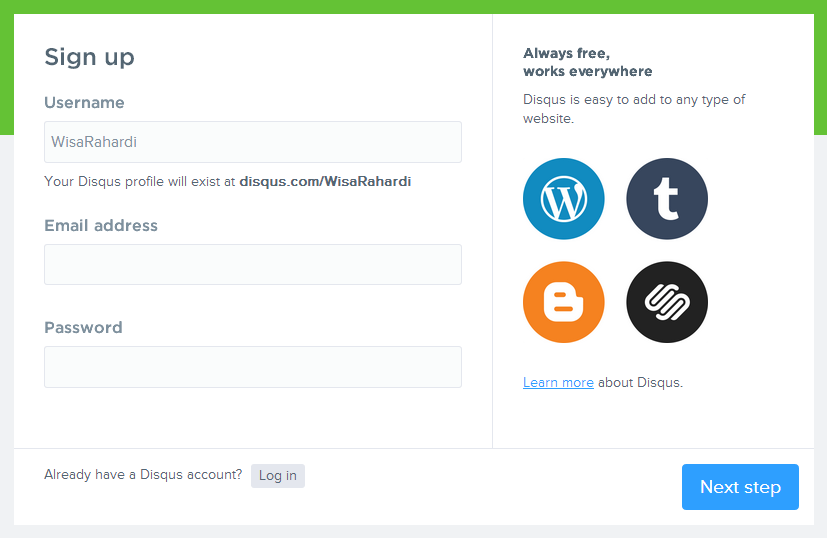The image size is (827, 538).
Task: Click the Blogger logo icon
Action: click(563, 302)
